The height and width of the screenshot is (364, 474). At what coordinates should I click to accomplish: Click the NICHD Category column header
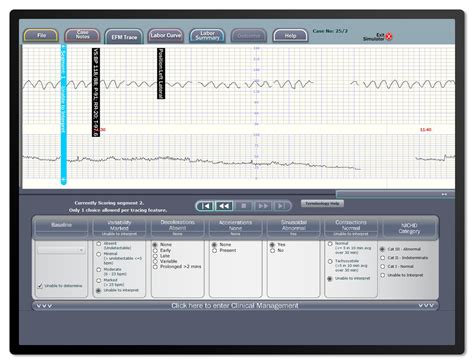pos(409,228)
